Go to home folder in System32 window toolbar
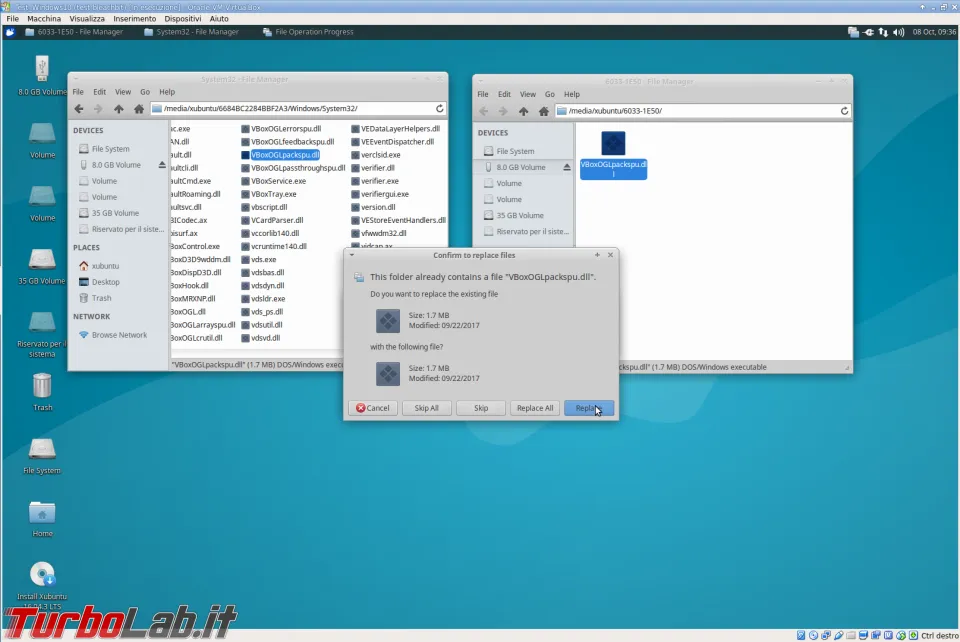The height and width of the screenshot is (642, 960). click(139, 108)
